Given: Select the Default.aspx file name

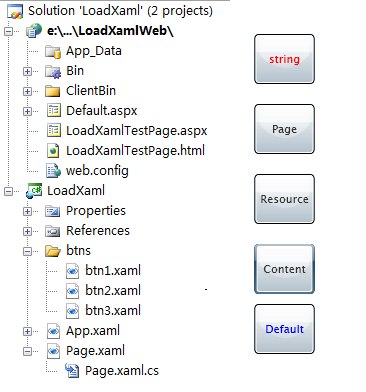Looking at the screenshot, I should coord(102,111).
